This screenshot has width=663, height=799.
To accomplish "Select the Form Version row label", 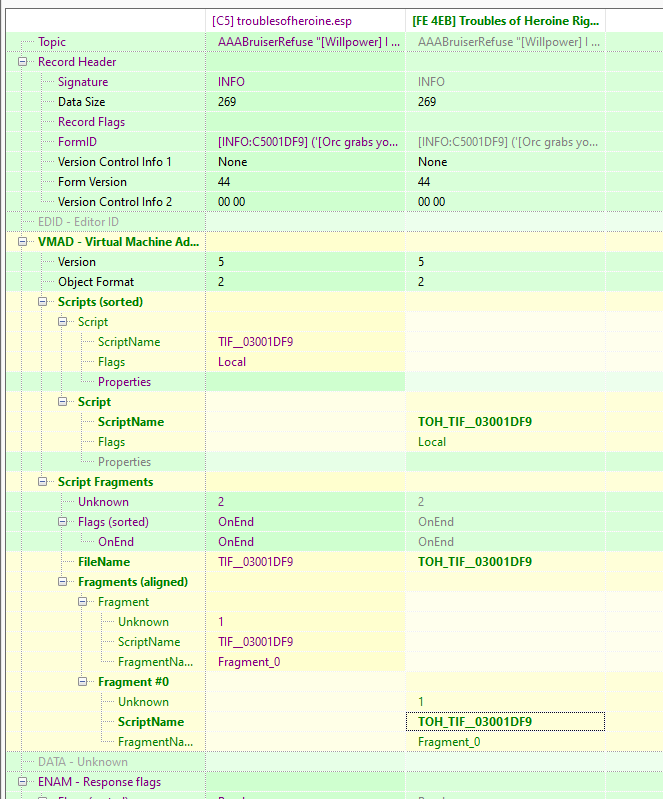I will (92, 182).
